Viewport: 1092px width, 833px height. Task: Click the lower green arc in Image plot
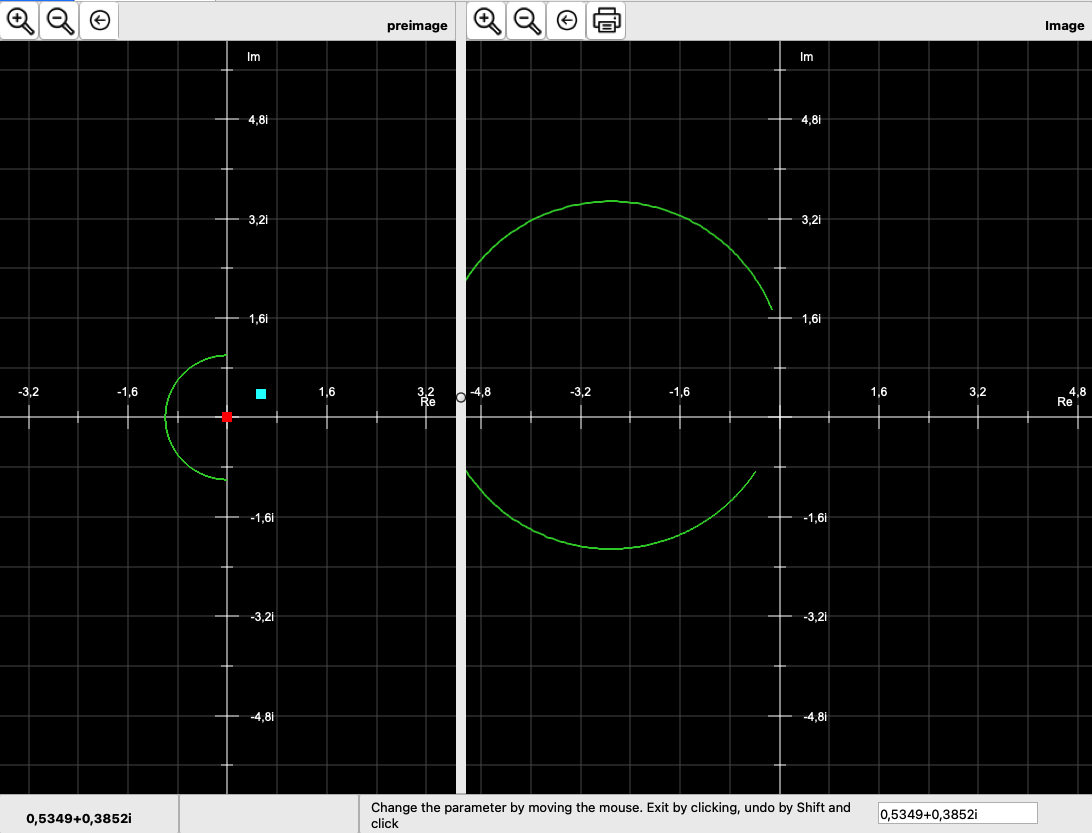611,548
